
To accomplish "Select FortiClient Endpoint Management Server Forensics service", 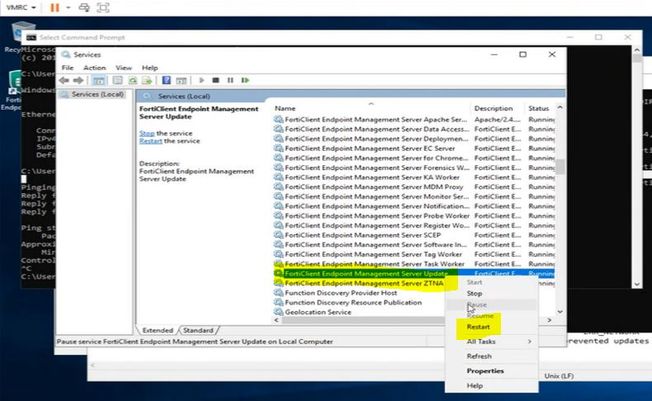I will pos(414,168).
